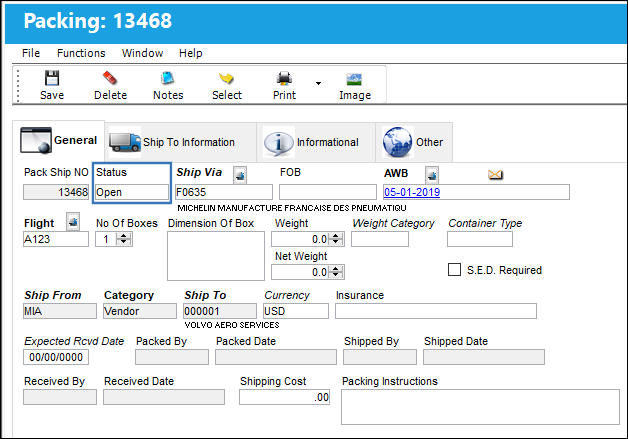Image resolution: width=628 pixels, height=439 pixels.
Task: Open the Functions menu
Action: coord(81,53)
